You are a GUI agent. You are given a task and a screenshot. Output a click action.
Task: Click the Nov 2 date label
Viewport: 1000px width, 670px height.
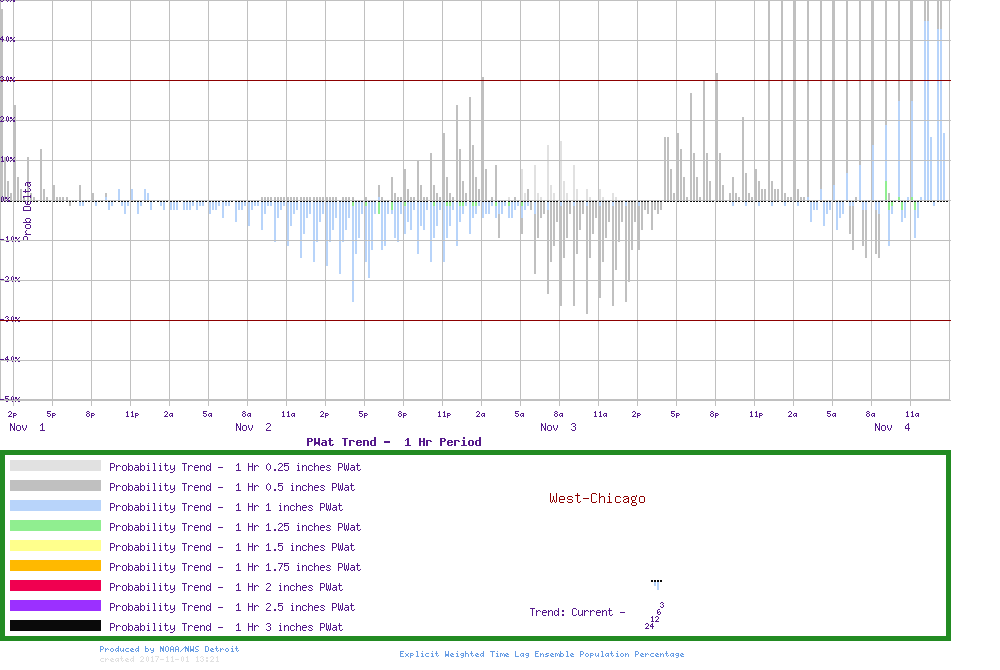(x=253, y=427)
